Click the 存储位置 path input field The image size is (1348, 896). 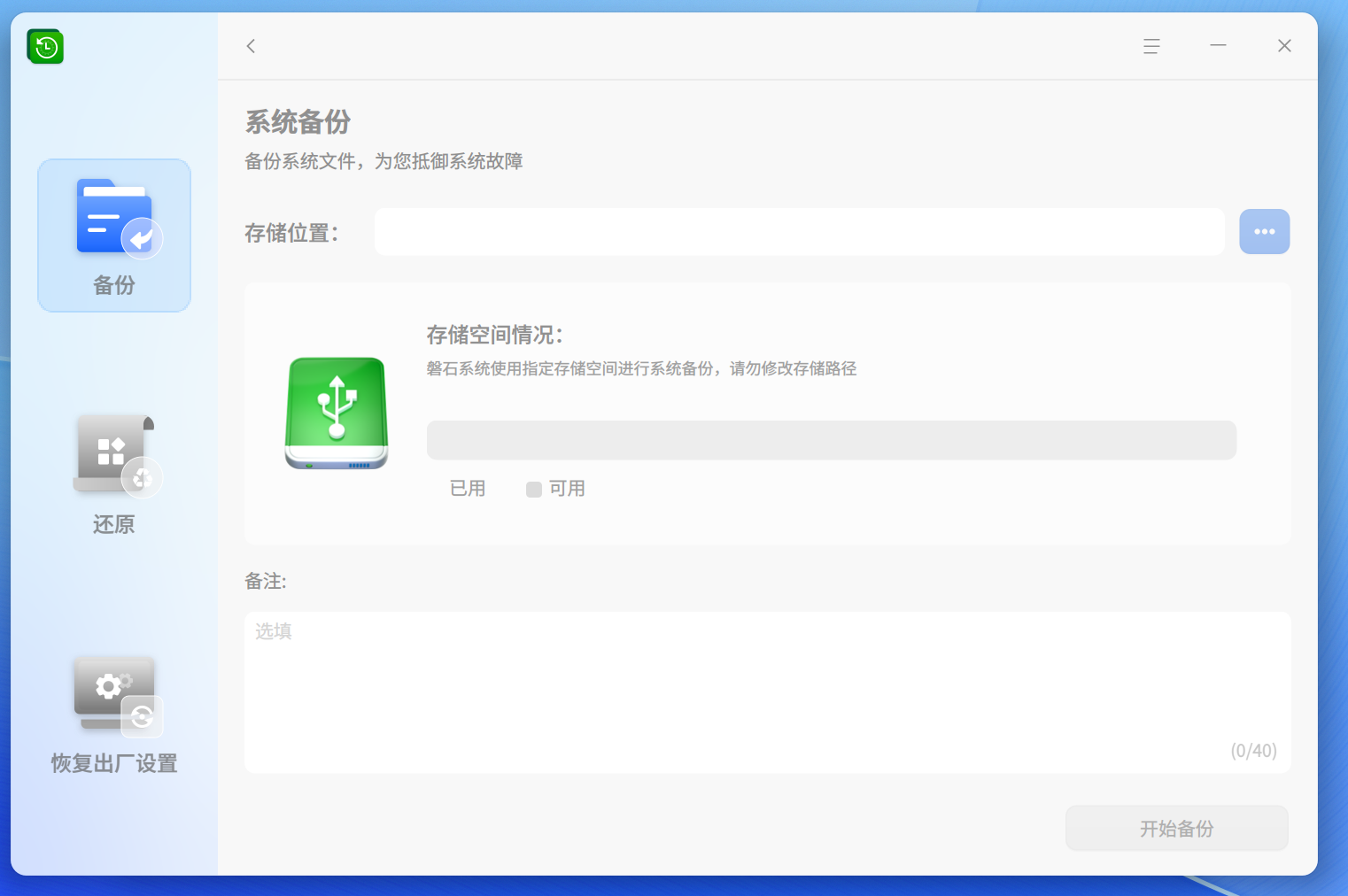click(799, 232)
